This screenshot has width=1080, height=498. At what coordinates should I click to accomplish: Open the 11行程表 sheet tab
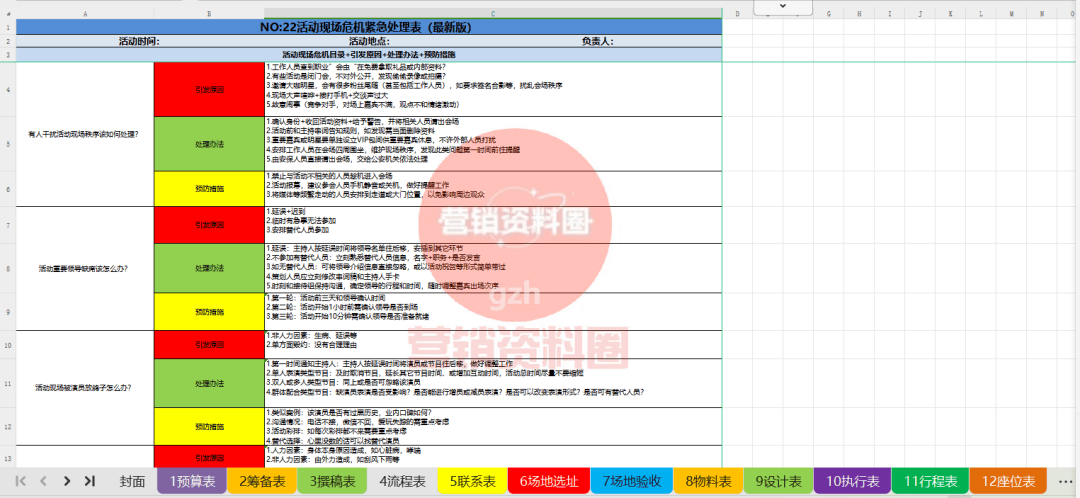(x=929, y=481)
